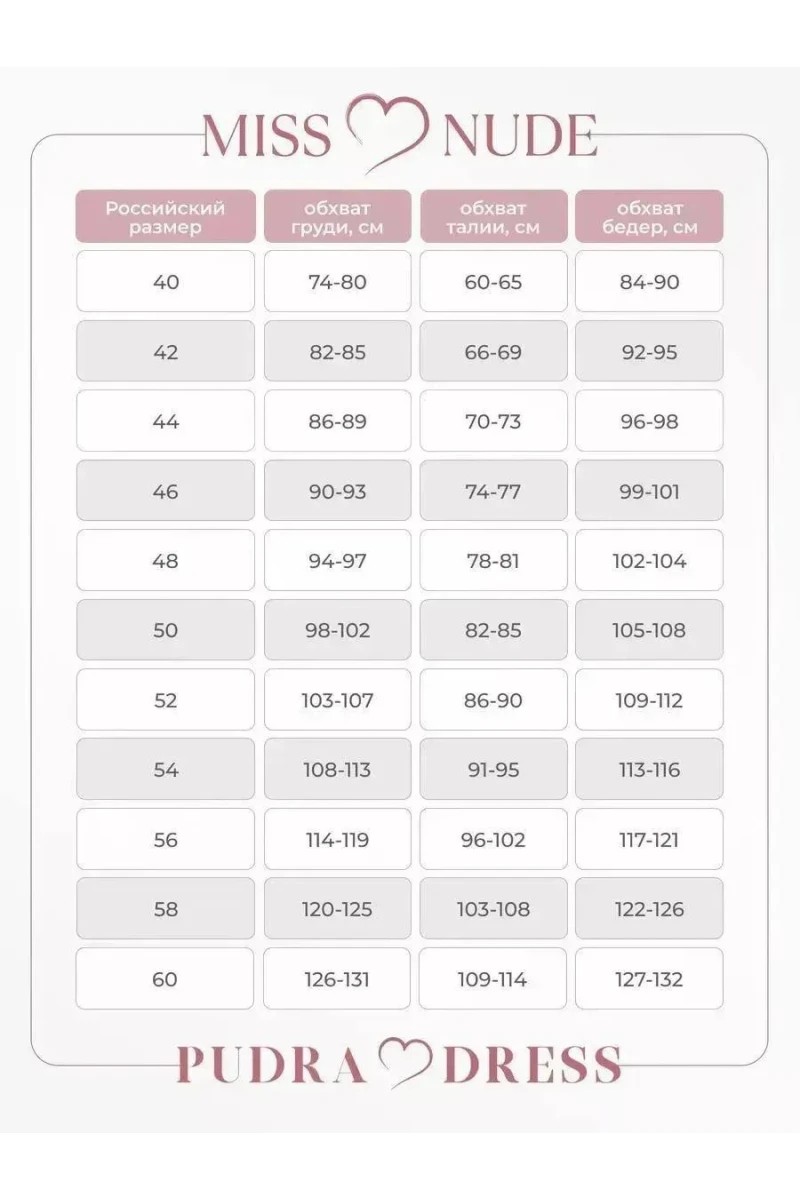The image size is (800, 1200).
Task: Click the 86-89 bust measurement cell
Action: point(337,421)
